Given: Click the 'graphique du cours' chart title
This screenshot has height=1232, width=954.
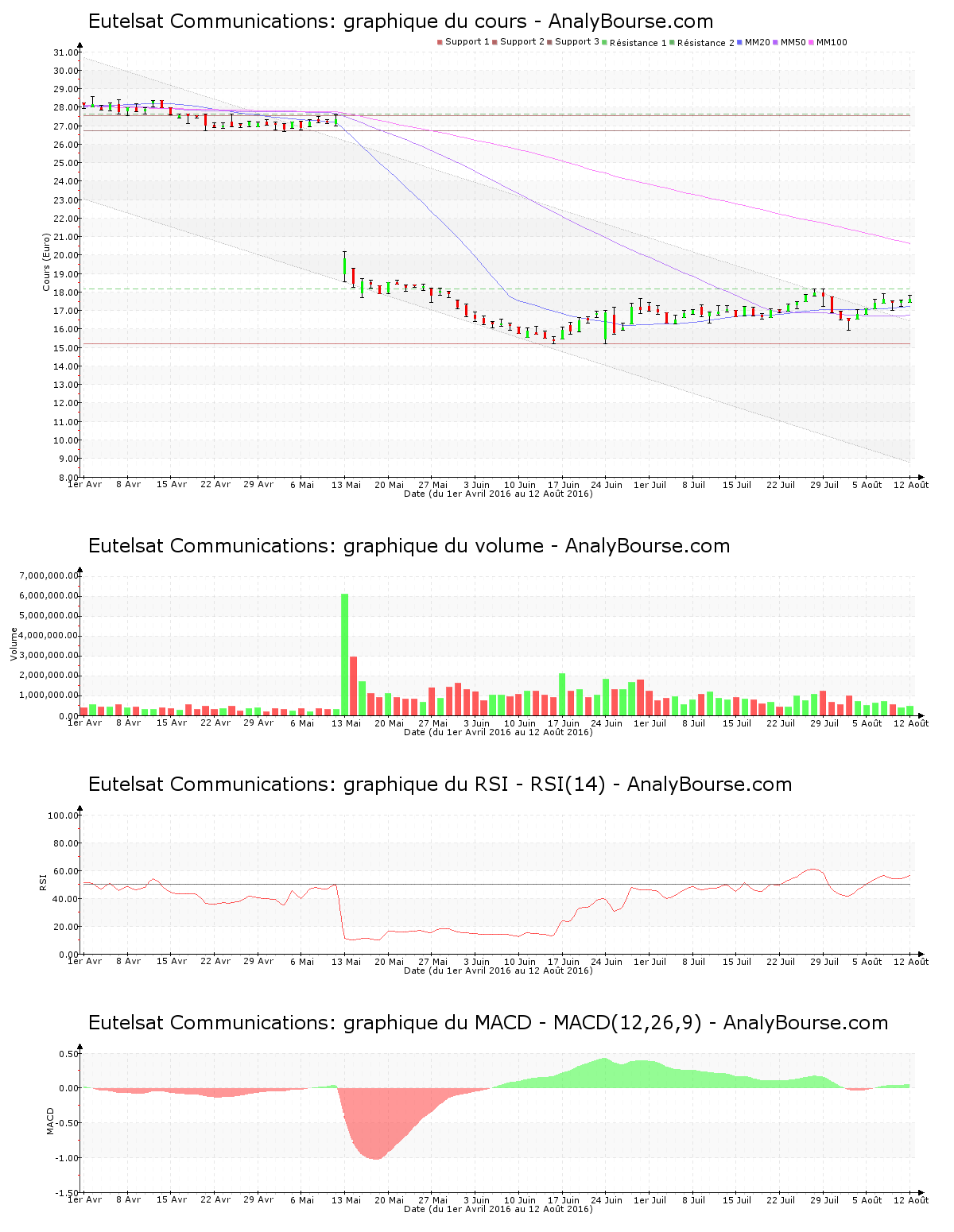Looking at the screenshot, I should point(401,21).
